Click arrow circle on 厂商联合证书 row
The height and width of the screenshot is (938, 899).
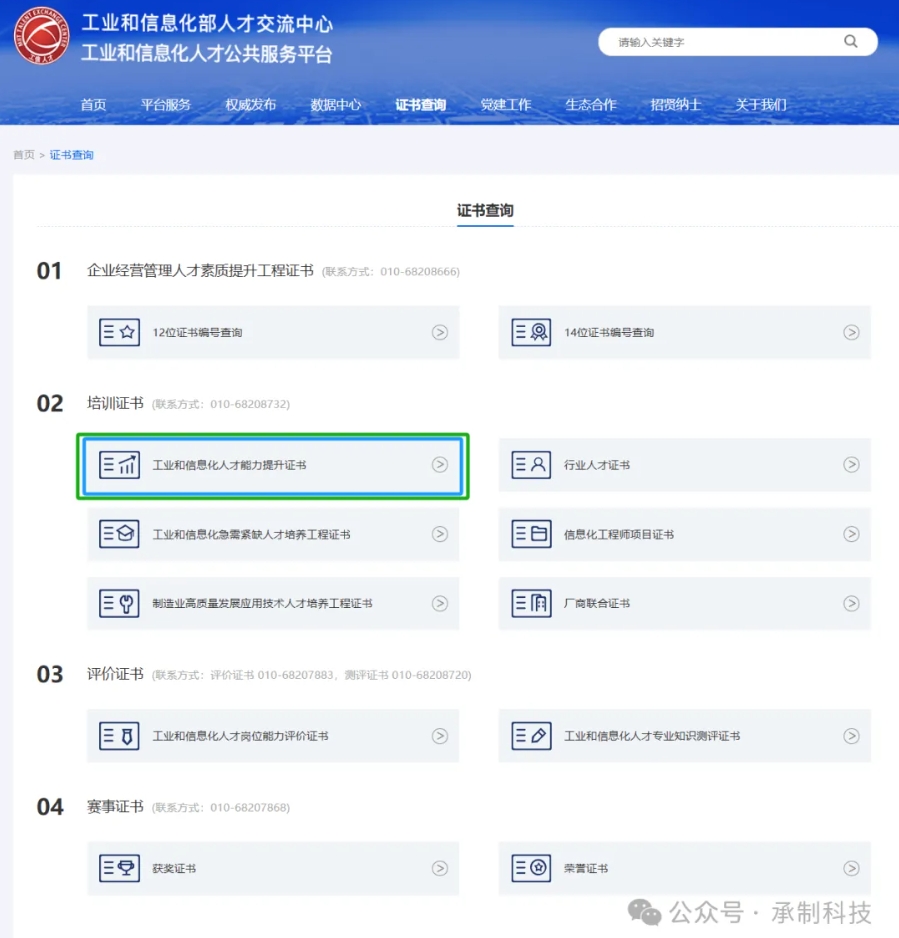[x=851, y=603]
